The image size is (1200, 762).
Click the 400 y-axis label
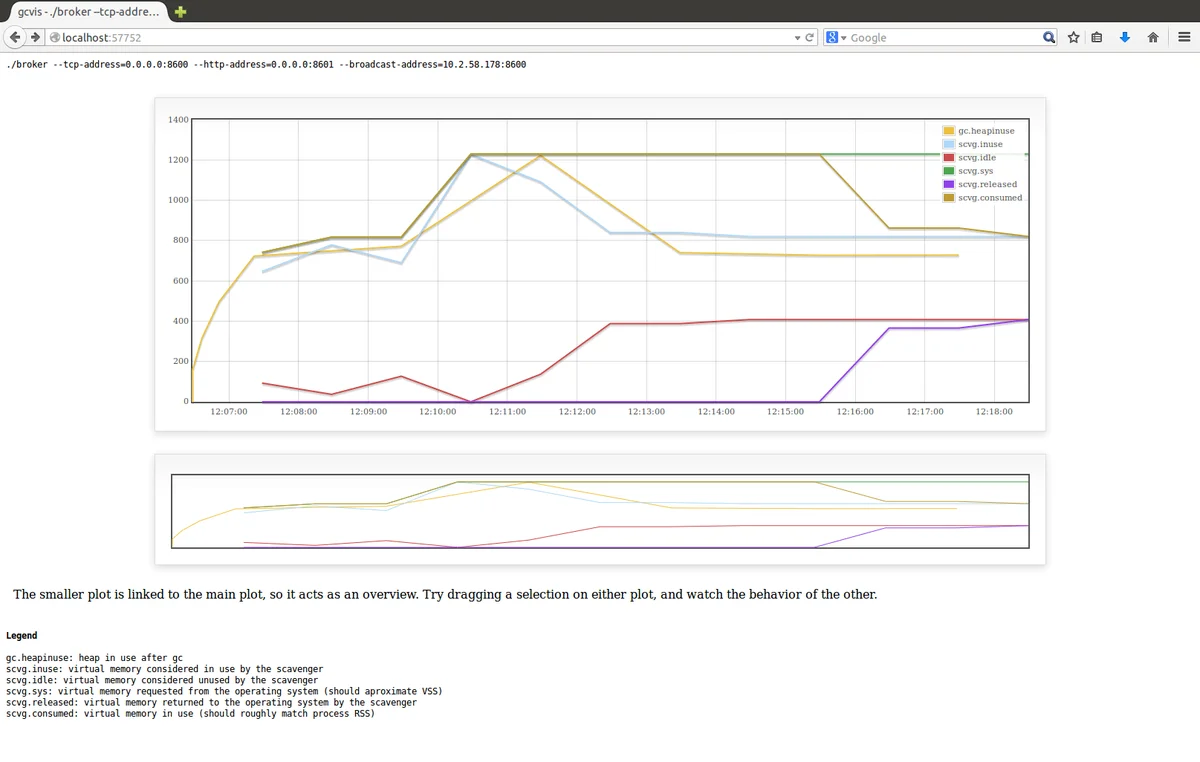180,321
